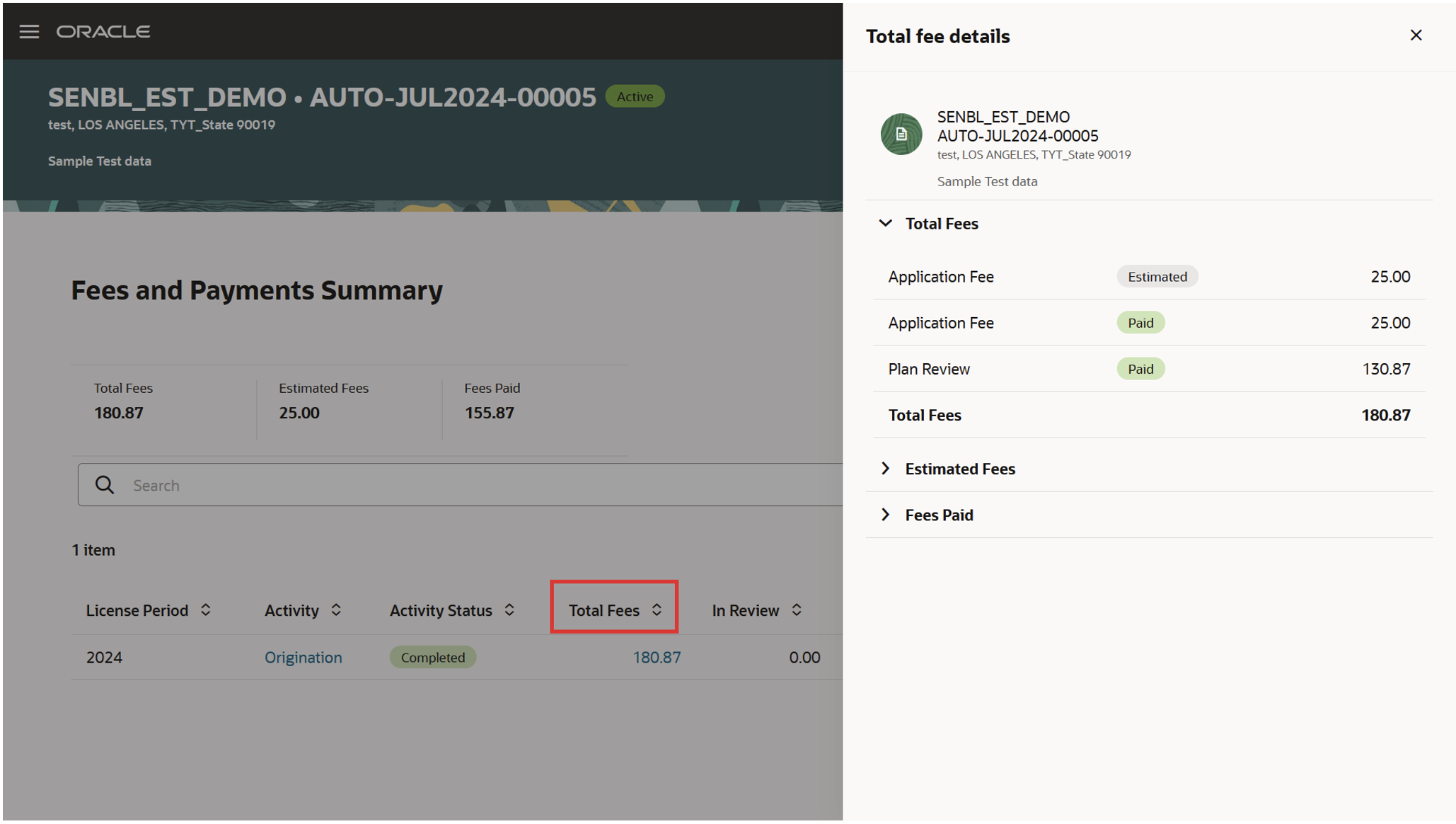This screenshot has width=1456, height=824.
Task: Click the search magnifier icon
Action: 105,485
